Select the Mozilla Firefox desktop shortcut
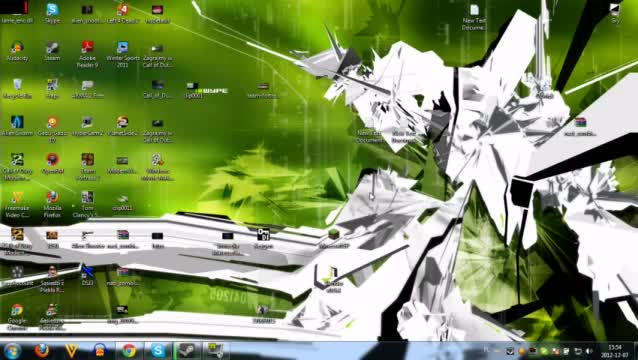 52,205
